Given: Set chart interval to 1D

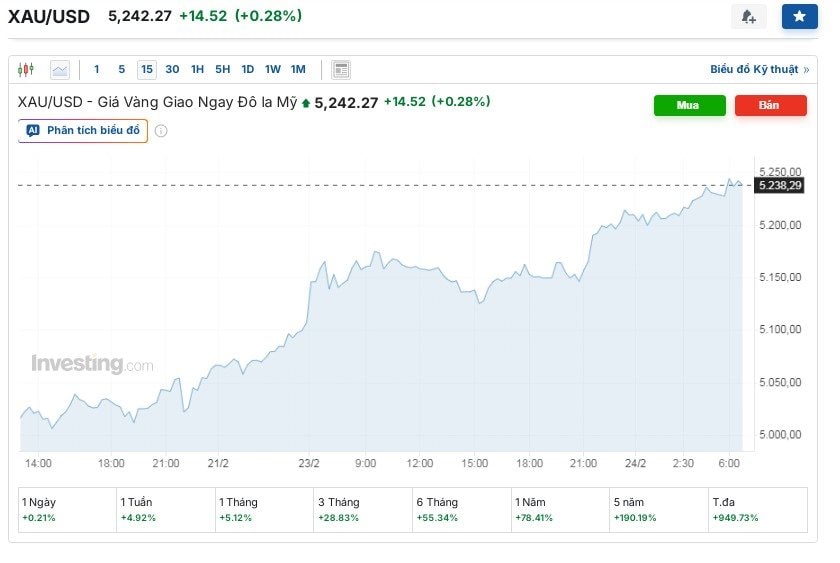Looking at the screenshot, I should tap(247, 69).
